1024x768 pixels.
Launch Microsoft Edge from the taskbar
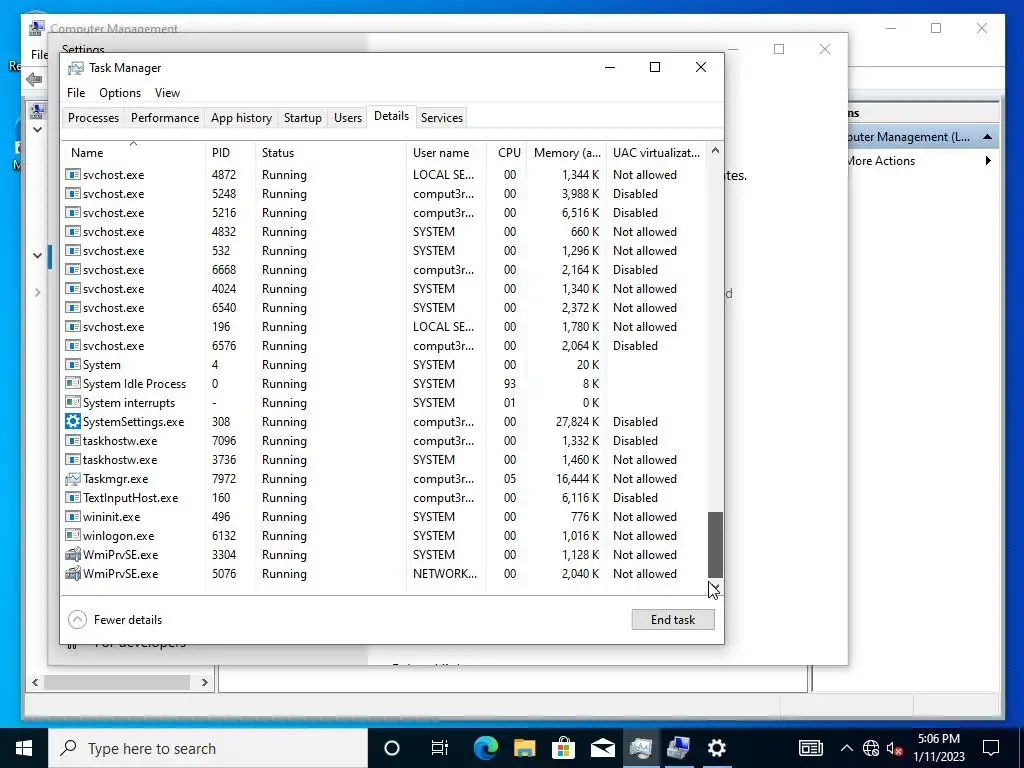tap(485, 748)
